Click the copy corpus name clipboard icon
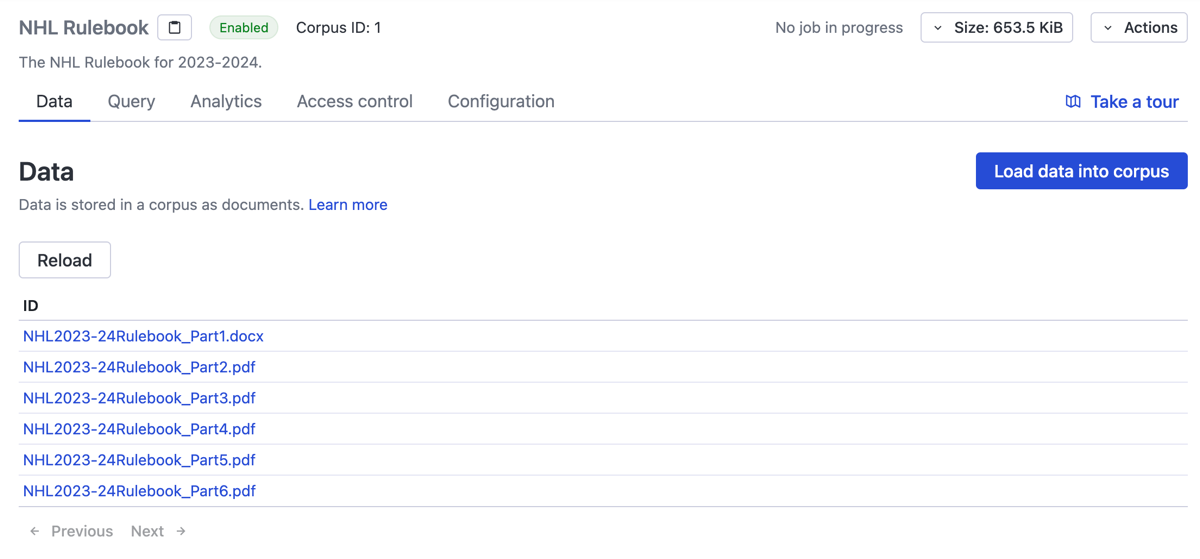Image resolution: width=1200 pixels, height=559 pixels. click(x=175, y=28)
